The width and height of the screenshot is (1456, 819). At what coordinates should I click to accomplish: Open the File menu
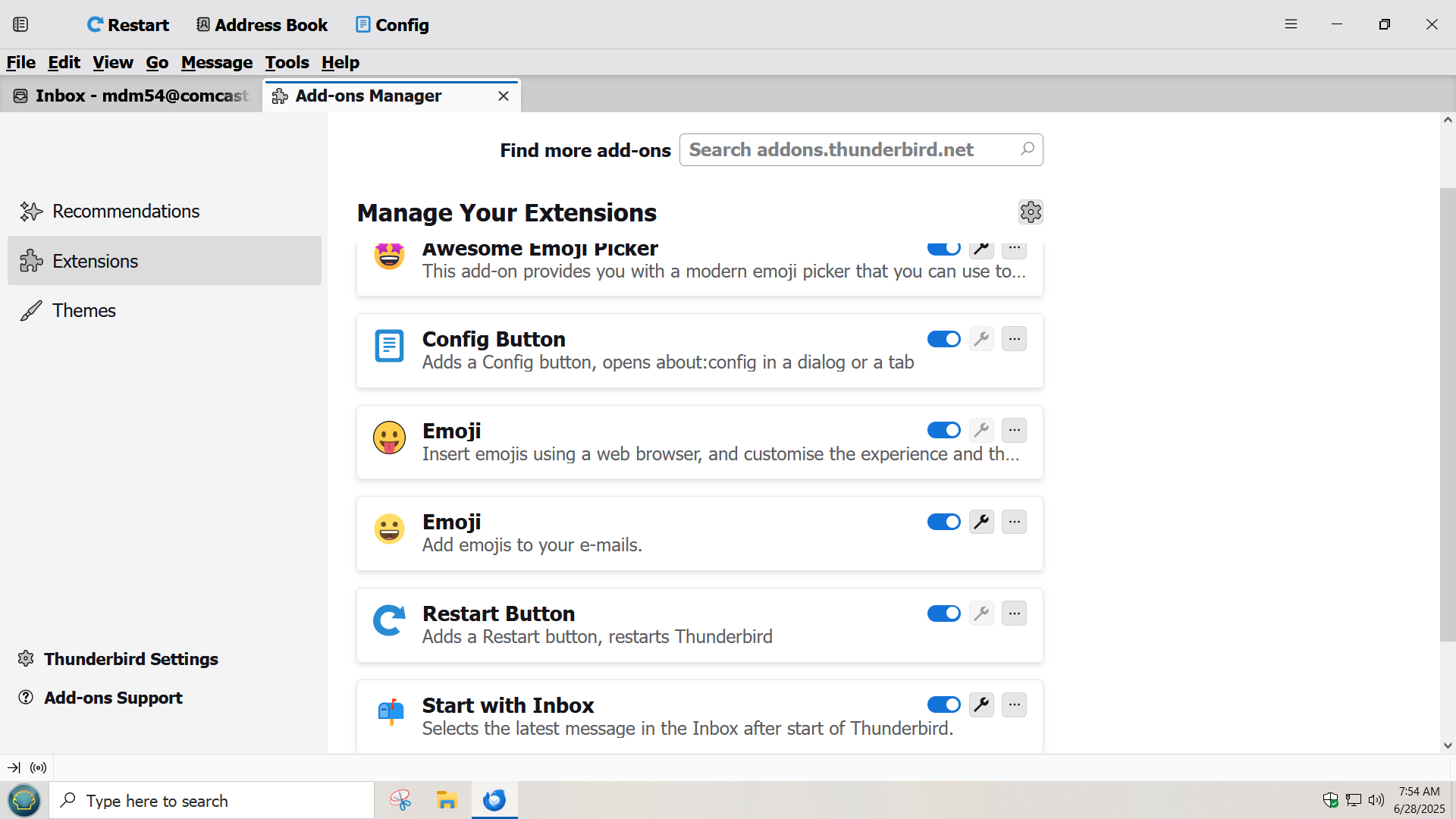click(21, 62)
